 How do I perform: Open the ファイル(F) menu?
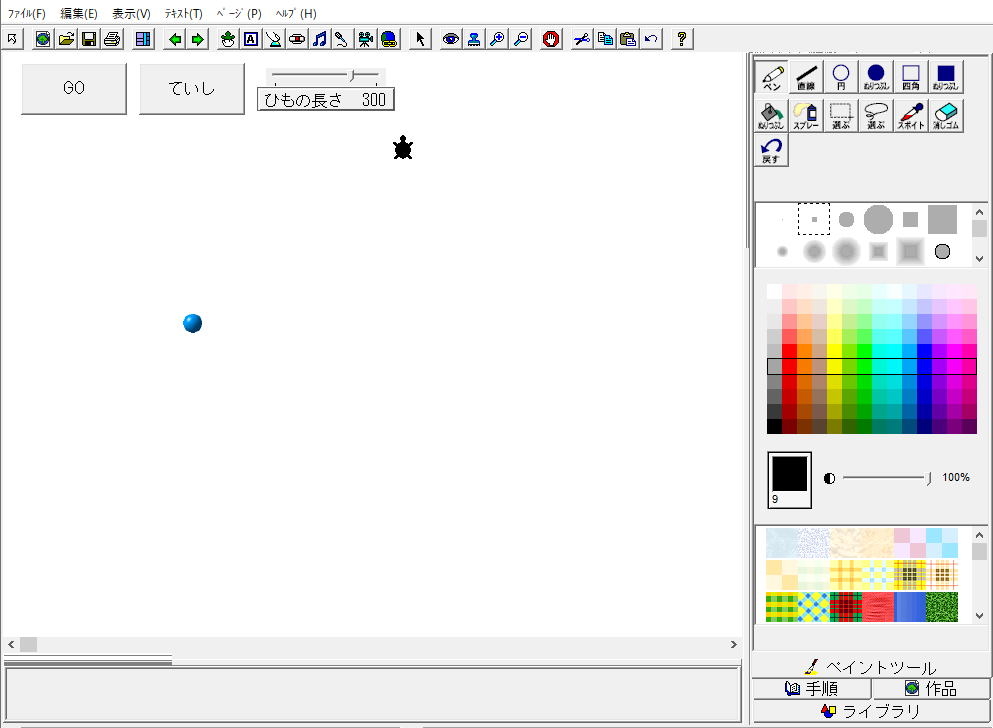pos(27,14)
